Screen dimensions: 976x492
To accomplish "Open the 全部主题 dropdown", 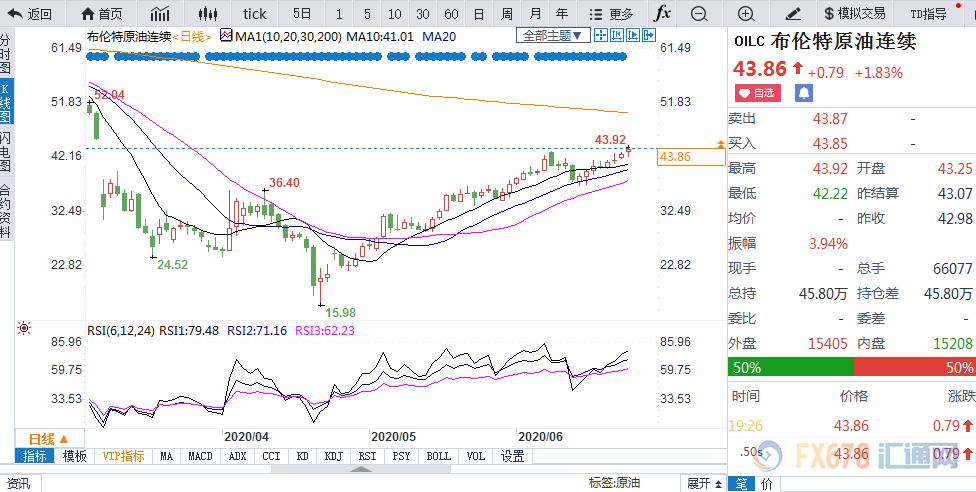I will click(551, 35).
